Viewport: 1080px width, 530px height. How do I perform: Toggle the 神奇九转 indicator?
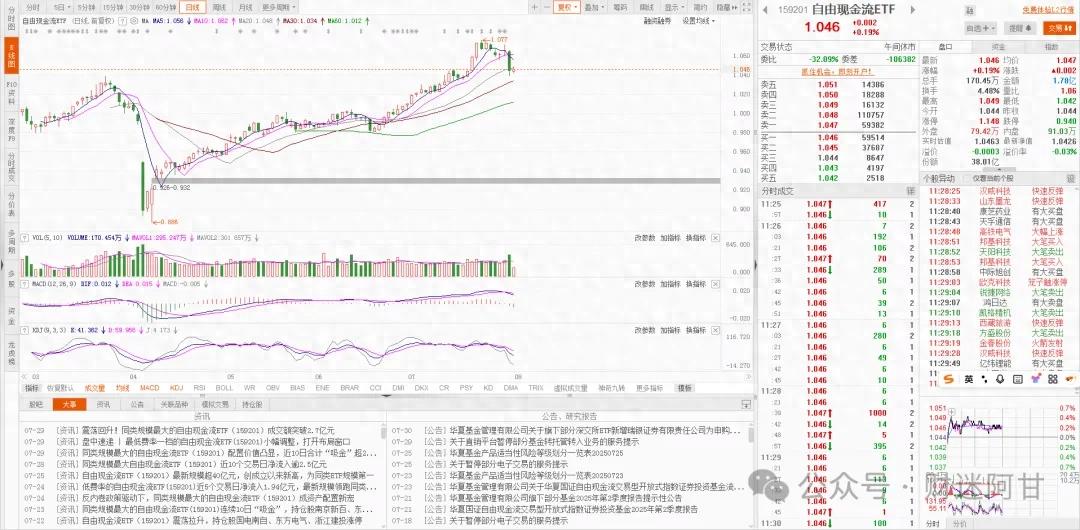[x=611, y=388]
